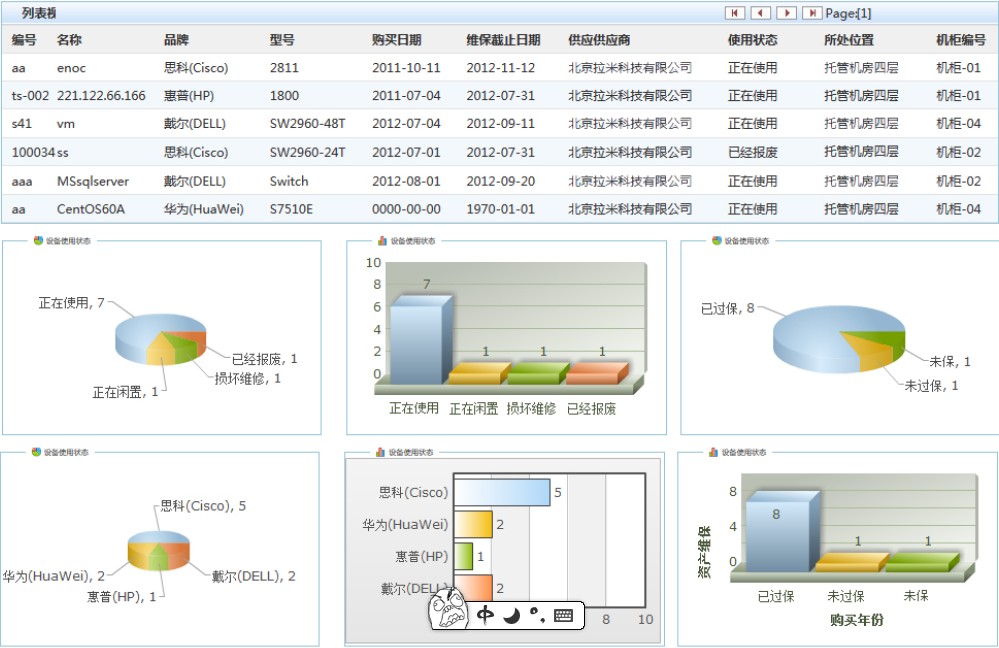Open the IME soft keyboard icon
999x648 pixels.
pos(564,614)
